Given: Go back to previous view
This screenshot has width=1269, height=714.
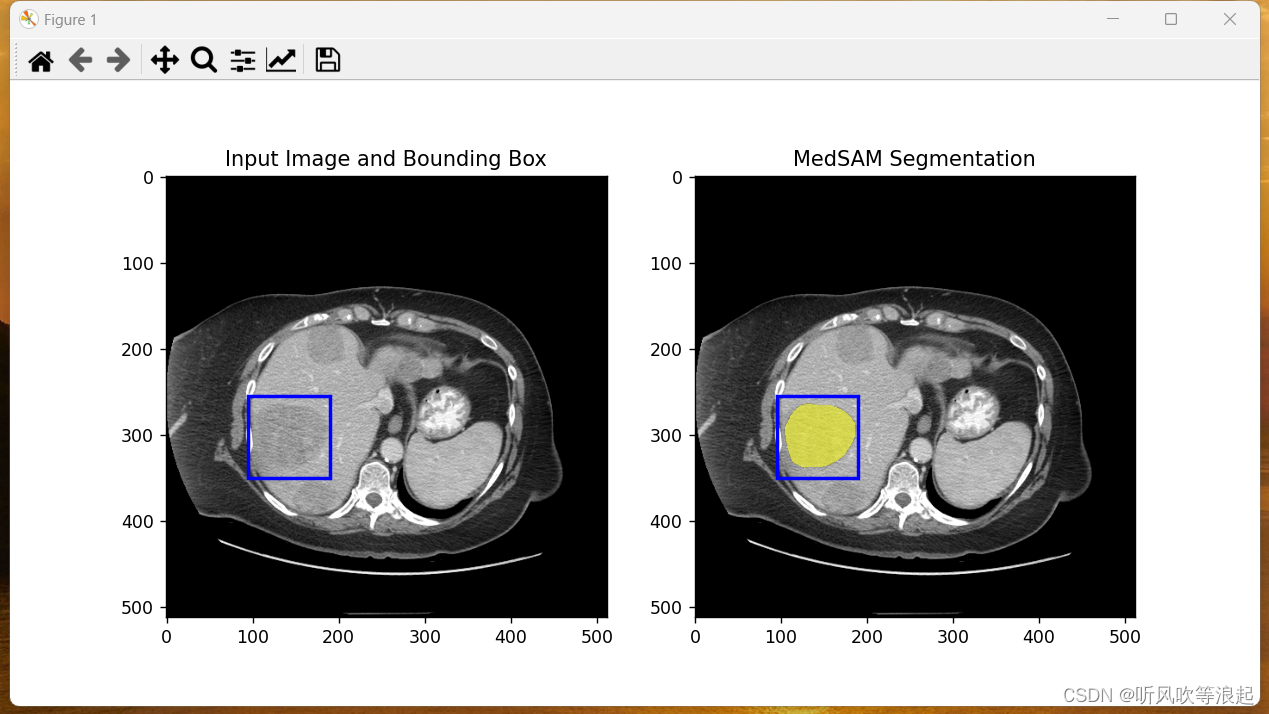Looking at the screenshot, I should click(80, 61).
